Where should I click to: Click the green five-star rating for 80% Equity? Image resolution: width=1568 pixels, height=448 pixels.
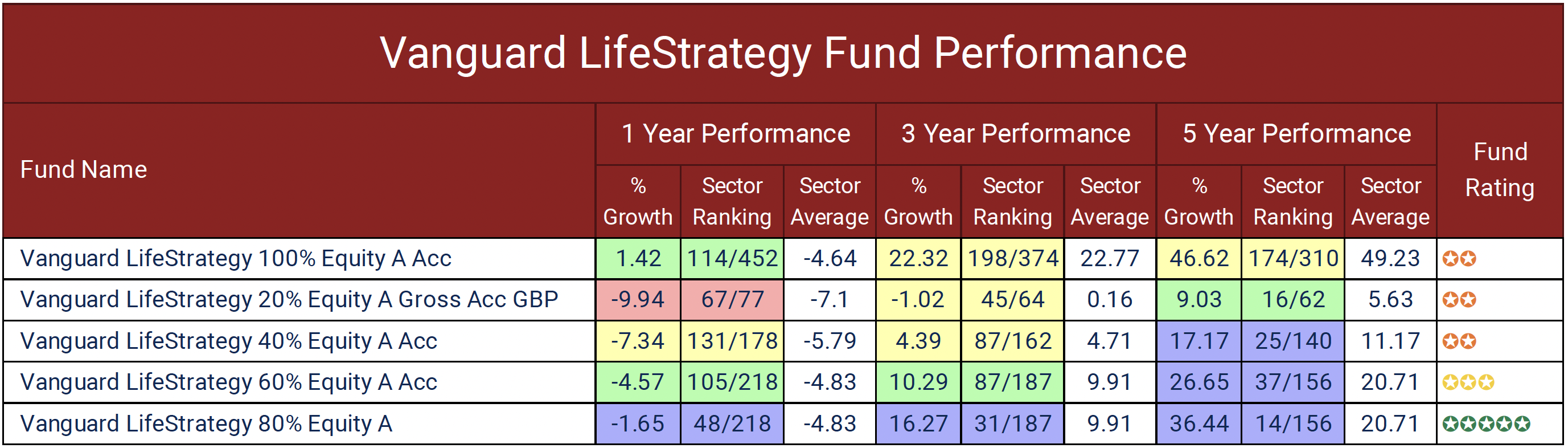pos(1485,424)
